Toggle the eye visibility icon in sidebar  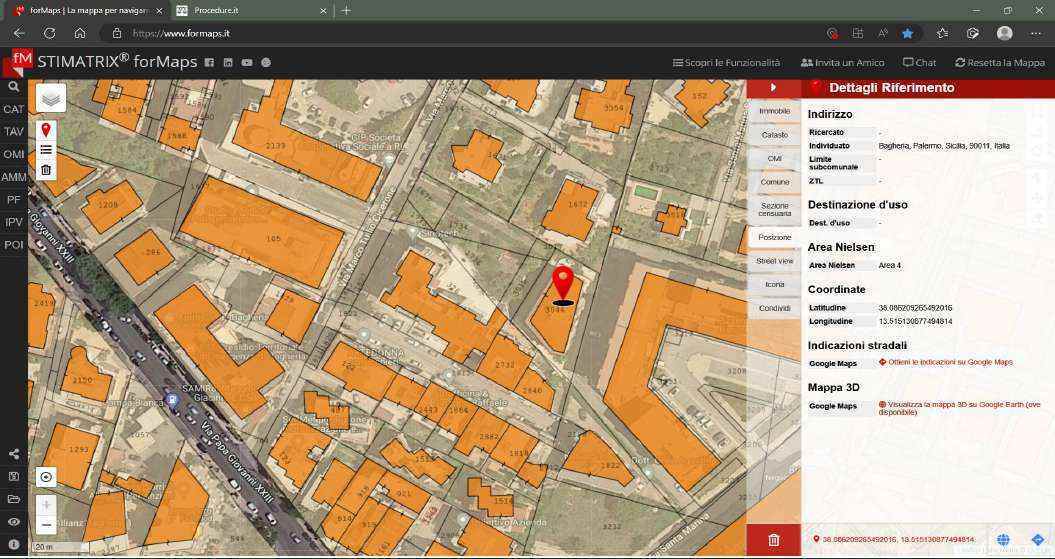13,522
